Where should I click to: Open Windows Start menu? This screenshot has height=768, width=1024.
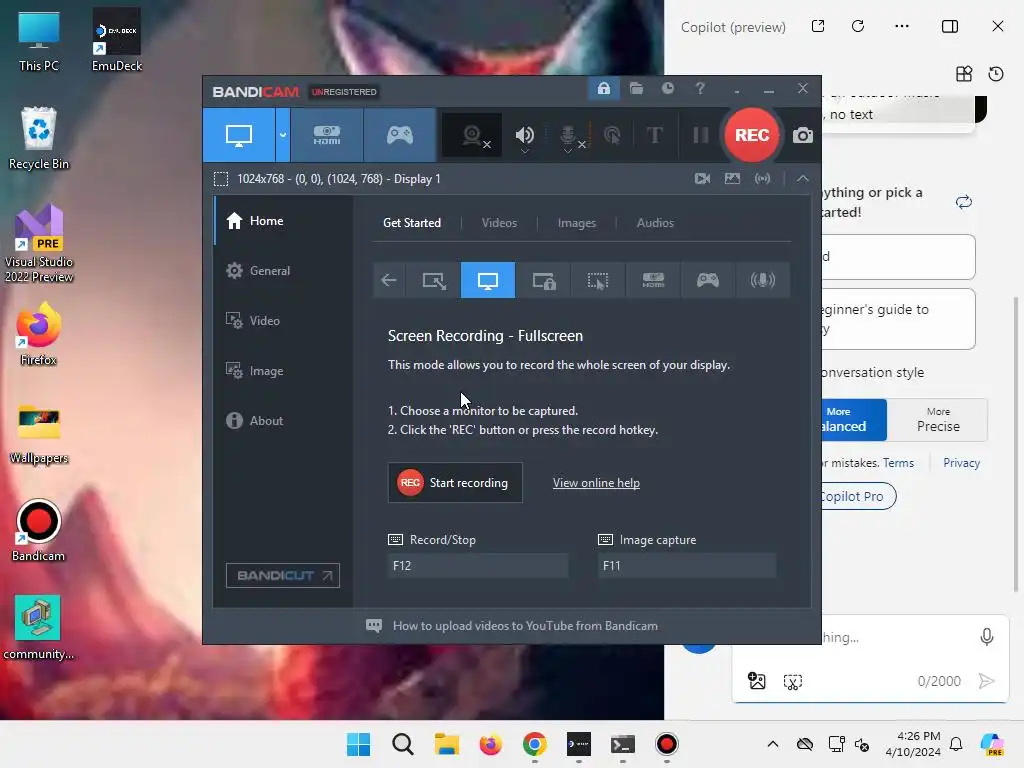click(x=358, y=744)
